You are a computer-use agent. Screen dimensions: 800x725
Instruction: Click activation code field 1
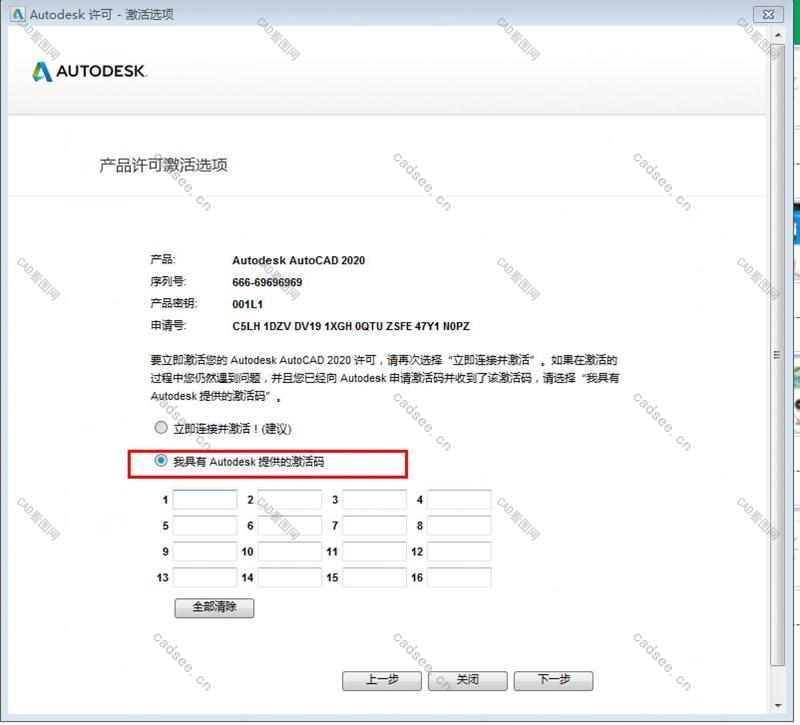pos(205,499)
